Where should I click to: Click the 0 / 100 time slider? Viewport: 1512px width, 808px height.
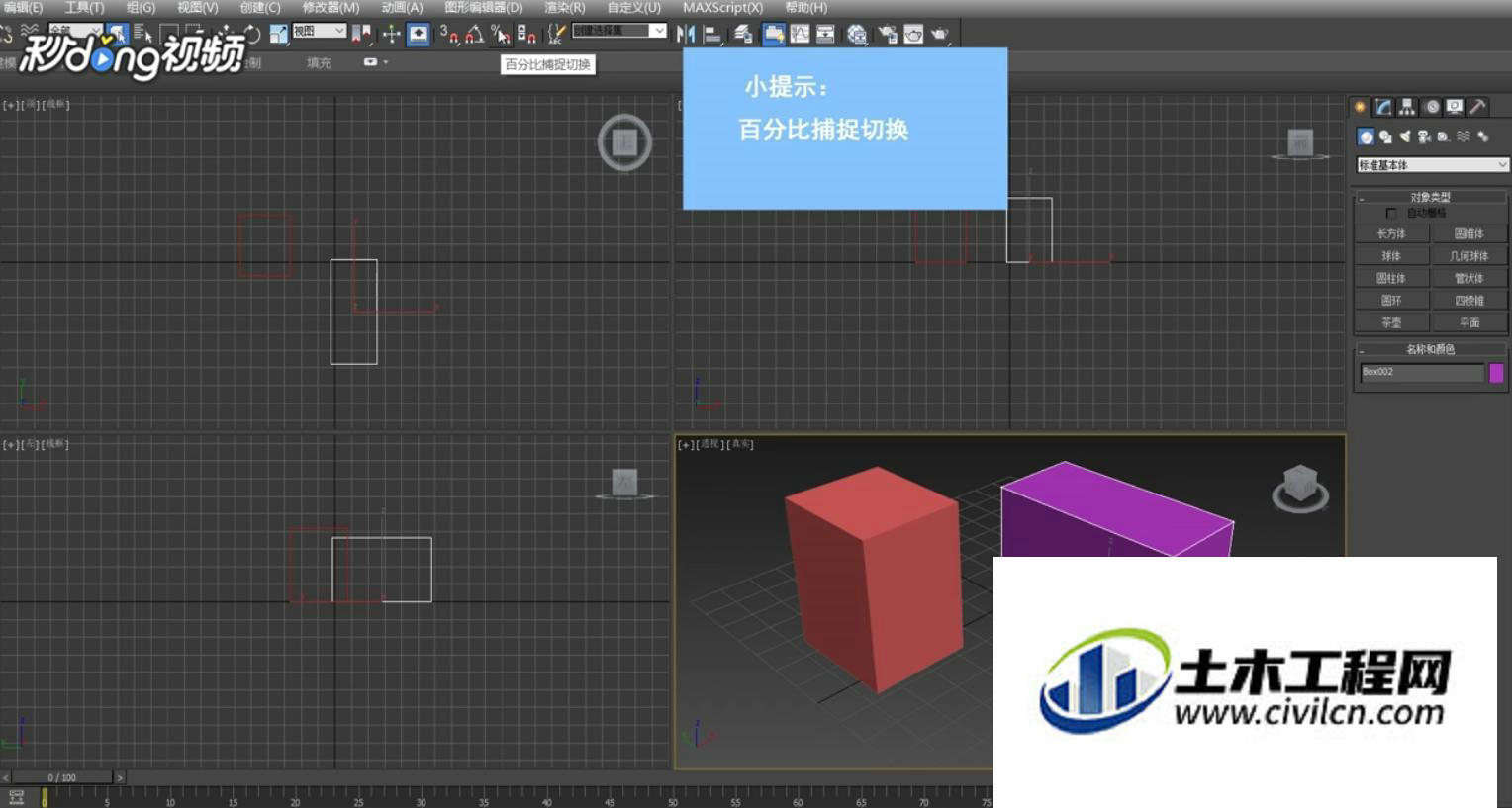(61, 777)
